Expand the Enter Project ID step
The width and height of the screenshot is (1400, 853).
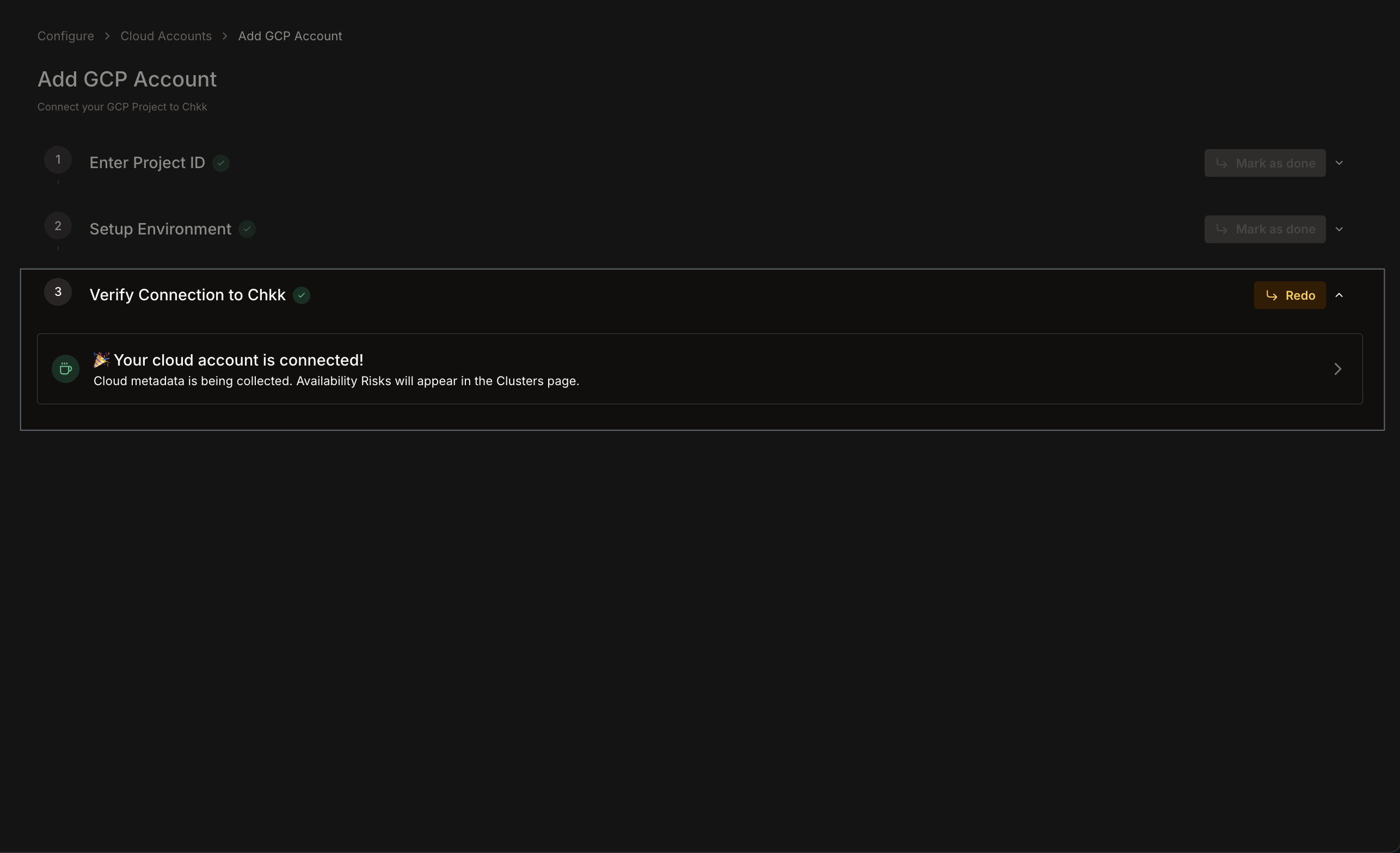[x=1339, y=163]
